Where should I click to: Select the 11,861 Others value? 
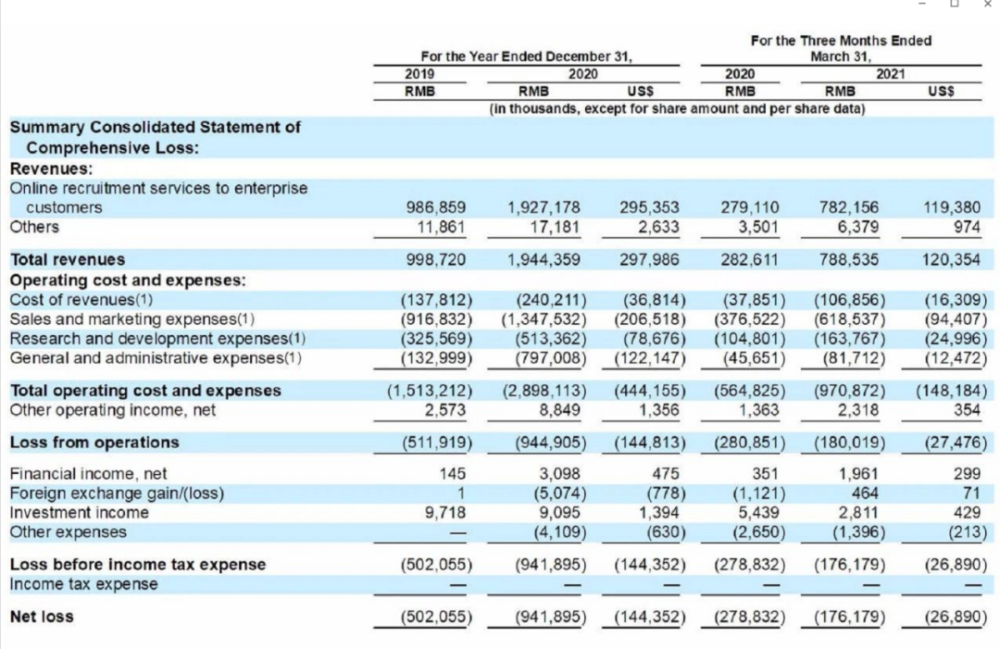click(441, 227)
